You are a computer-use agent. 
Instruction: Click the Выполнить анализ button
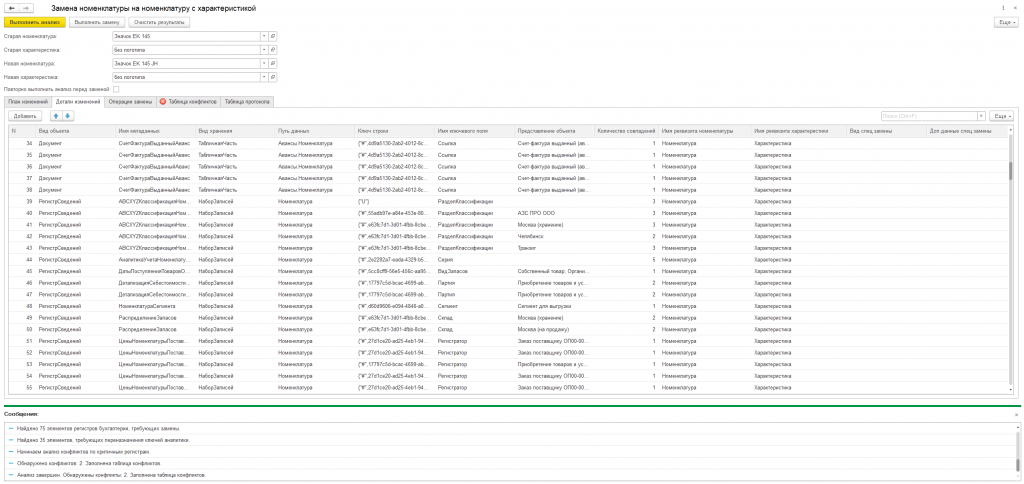click(x=35, y=22)
